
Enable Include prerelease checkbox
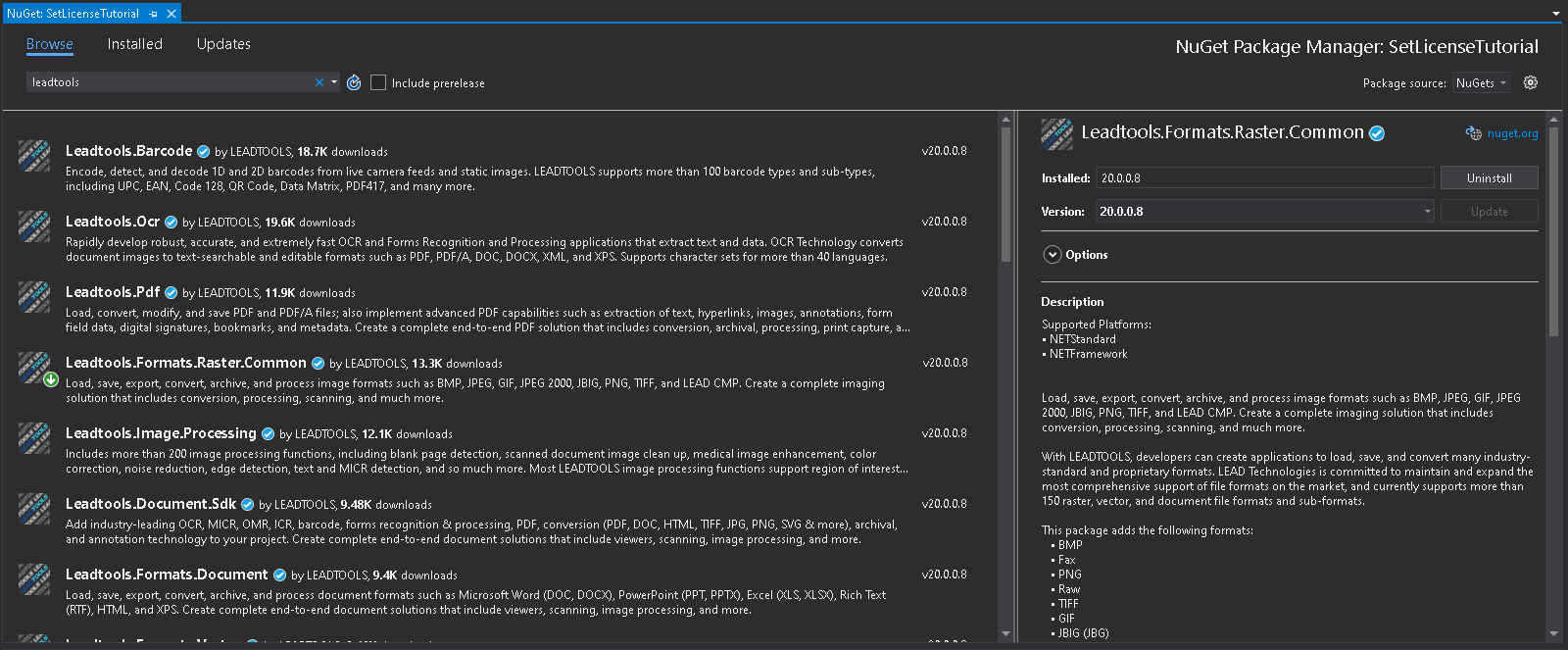click(378, 83)
